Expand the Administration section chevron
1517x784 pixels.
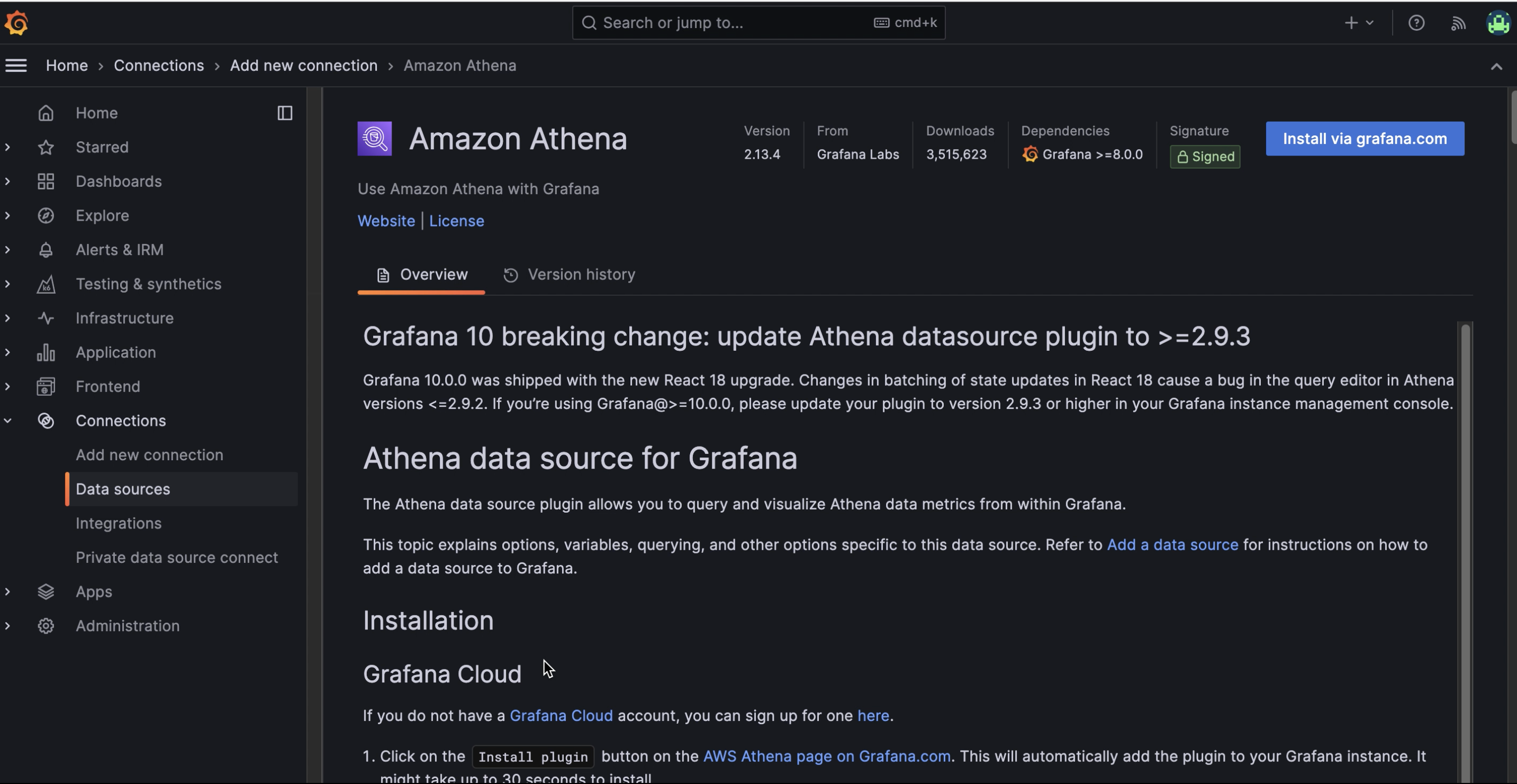tap(7, 625)
